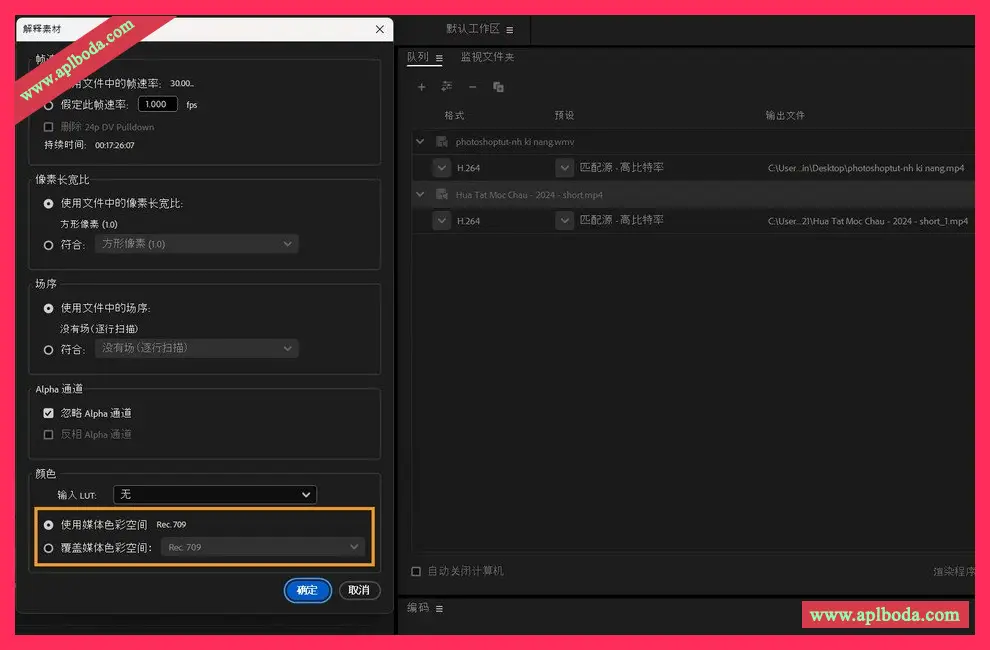Confirm with the 确定 button
Viewport: 990px width, 650px height.
307,590
